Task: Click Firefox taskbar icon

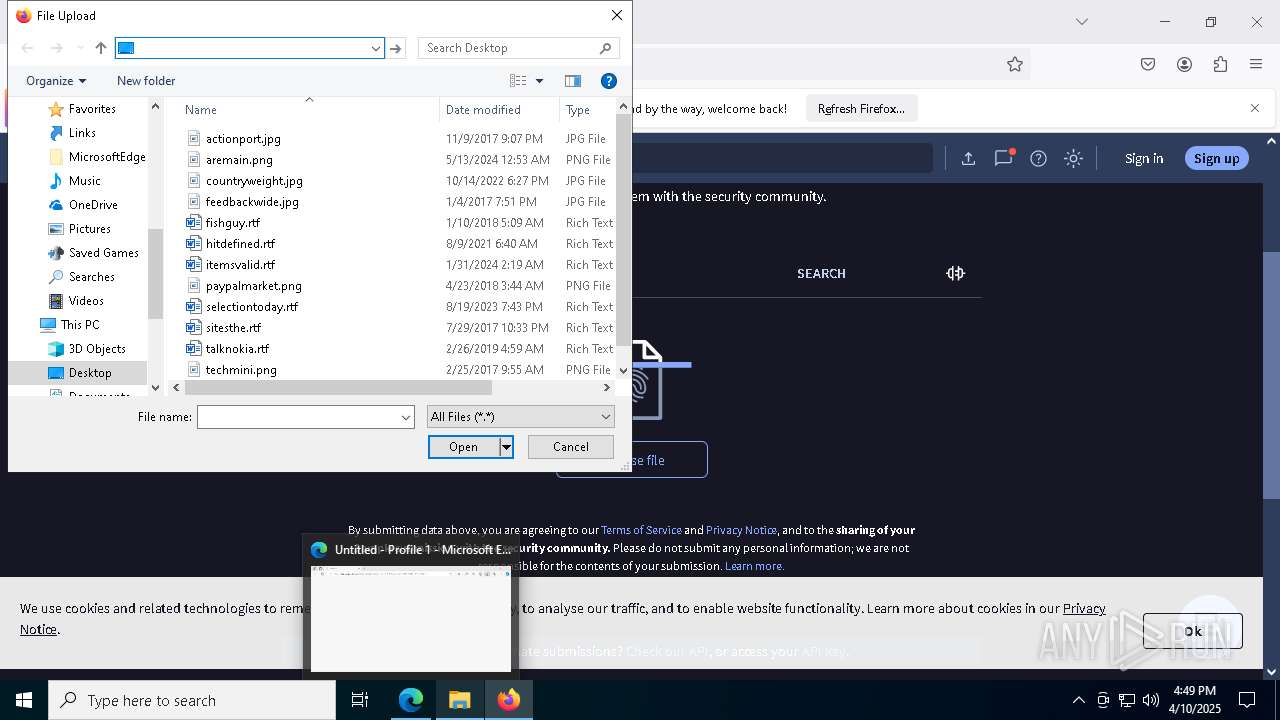Action: pyautogui.click(x=509, y=700)
